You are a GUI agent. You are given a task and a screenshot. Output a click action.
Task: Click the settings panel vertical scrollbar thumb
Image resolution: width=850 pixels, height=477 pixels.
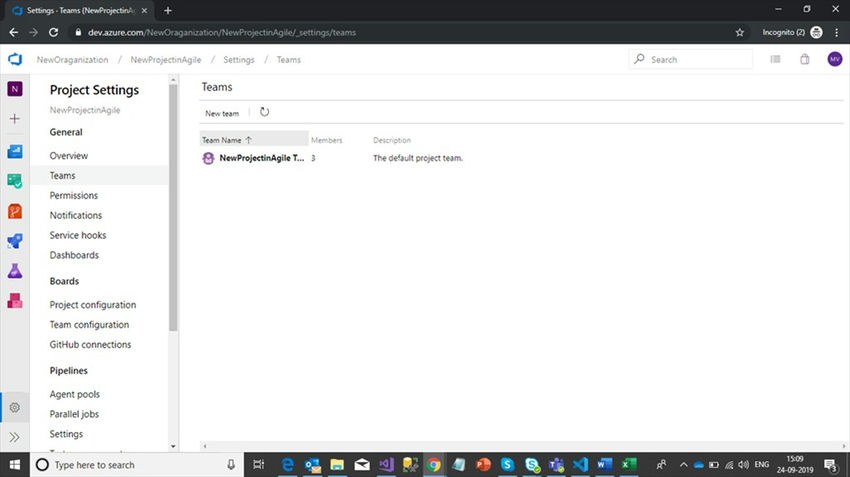click(x=173, y=208)
